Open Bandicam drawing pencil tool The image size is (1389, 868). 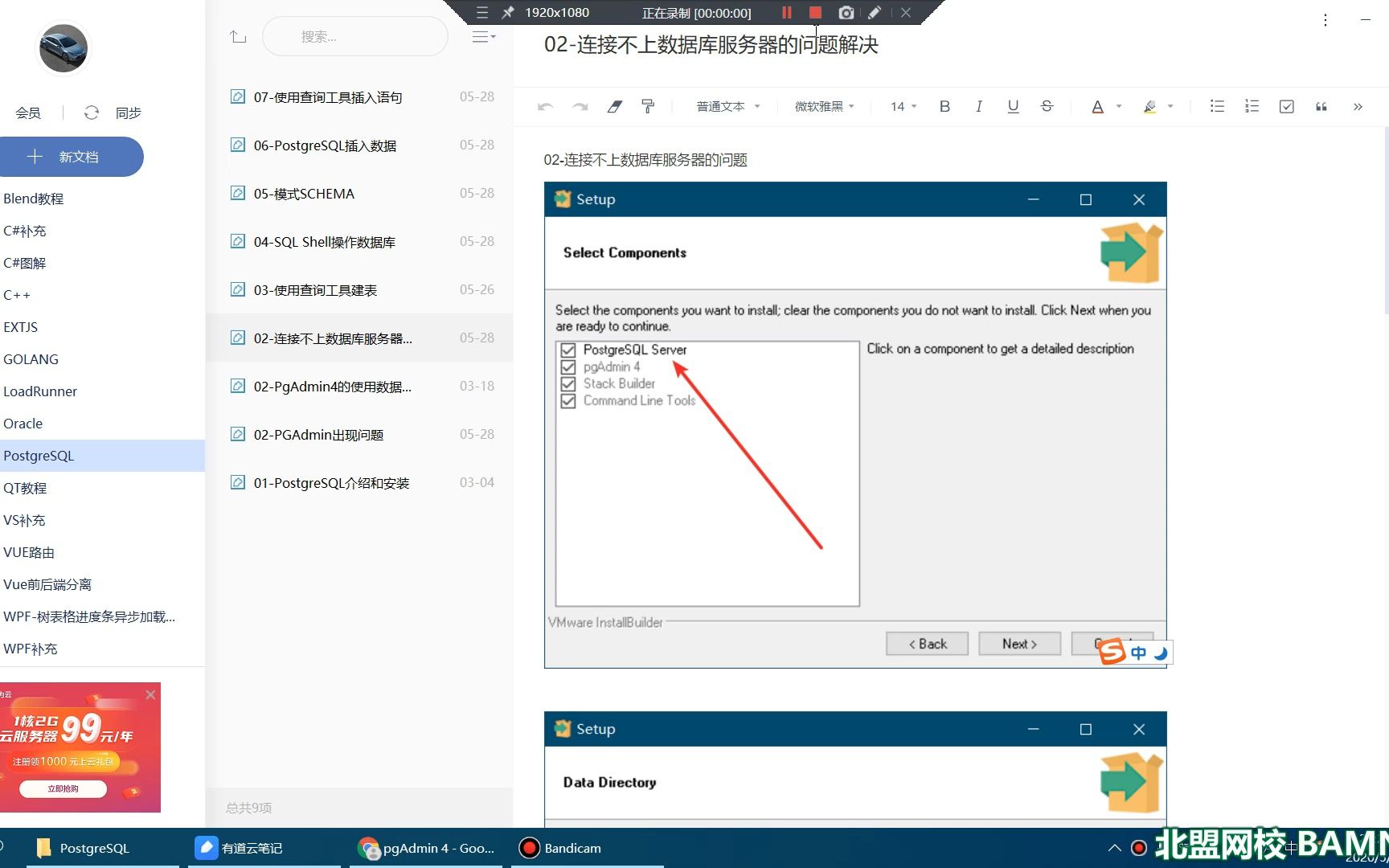point(875,12)
